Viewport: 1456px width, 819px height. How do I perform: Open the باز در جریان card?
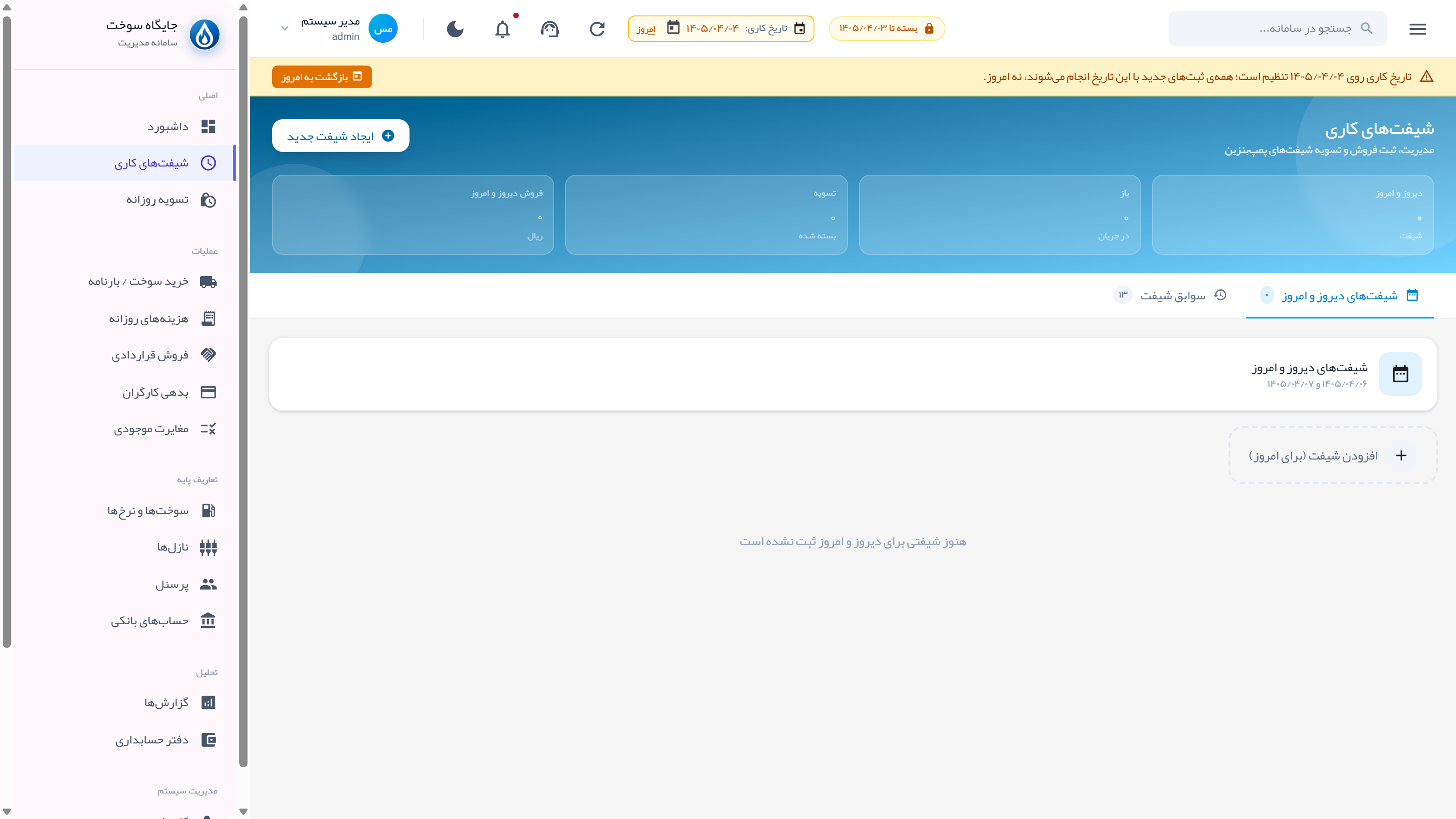999,215
